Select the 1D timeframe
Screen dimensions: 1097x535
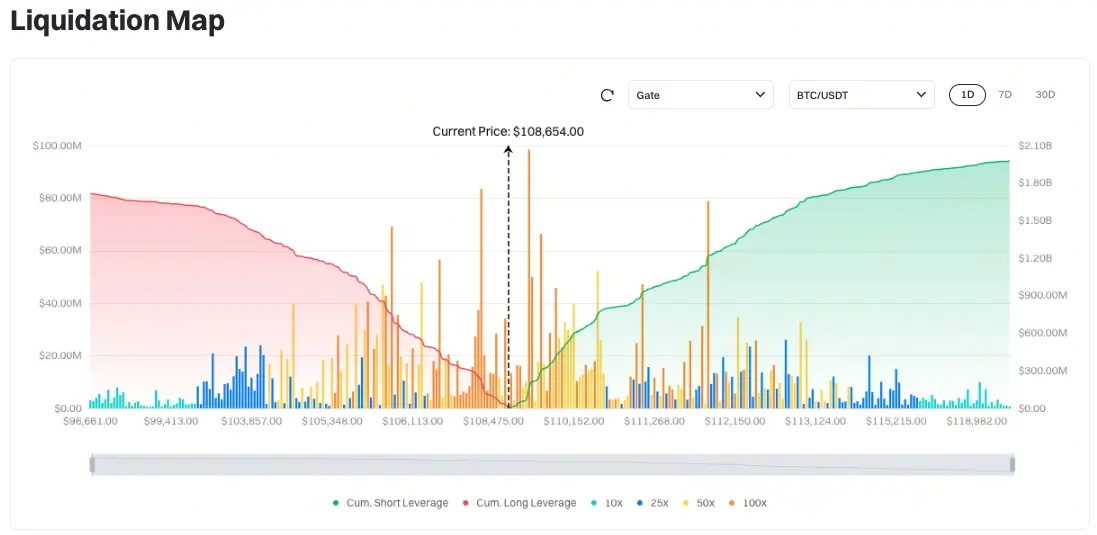point(967,94)
